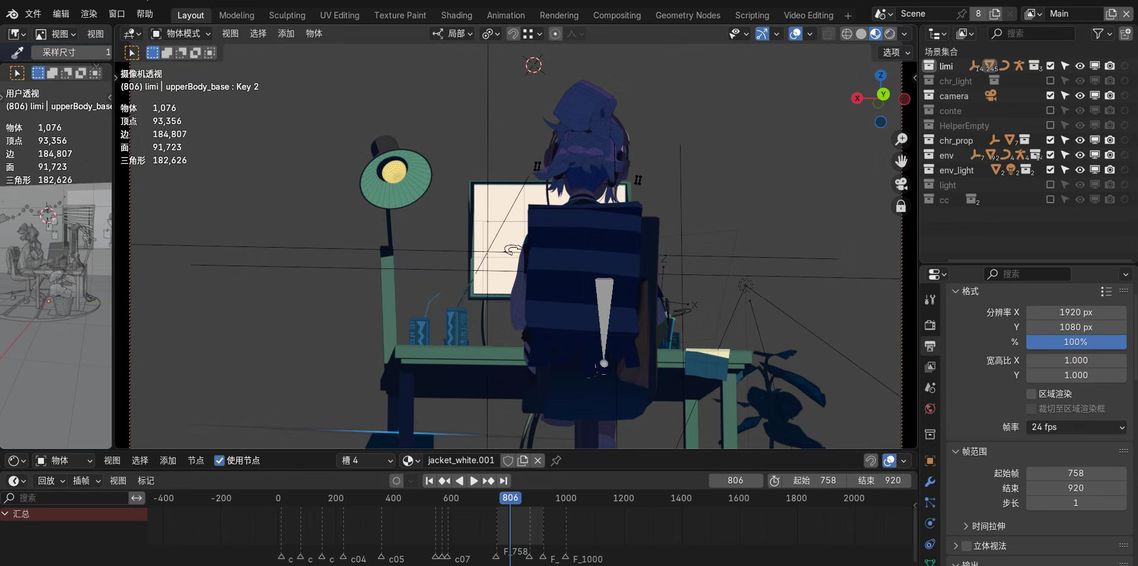Open the World properties tab icon
Image resolution: width=1138 pixels, height=566 pixels.
point(930,409)
